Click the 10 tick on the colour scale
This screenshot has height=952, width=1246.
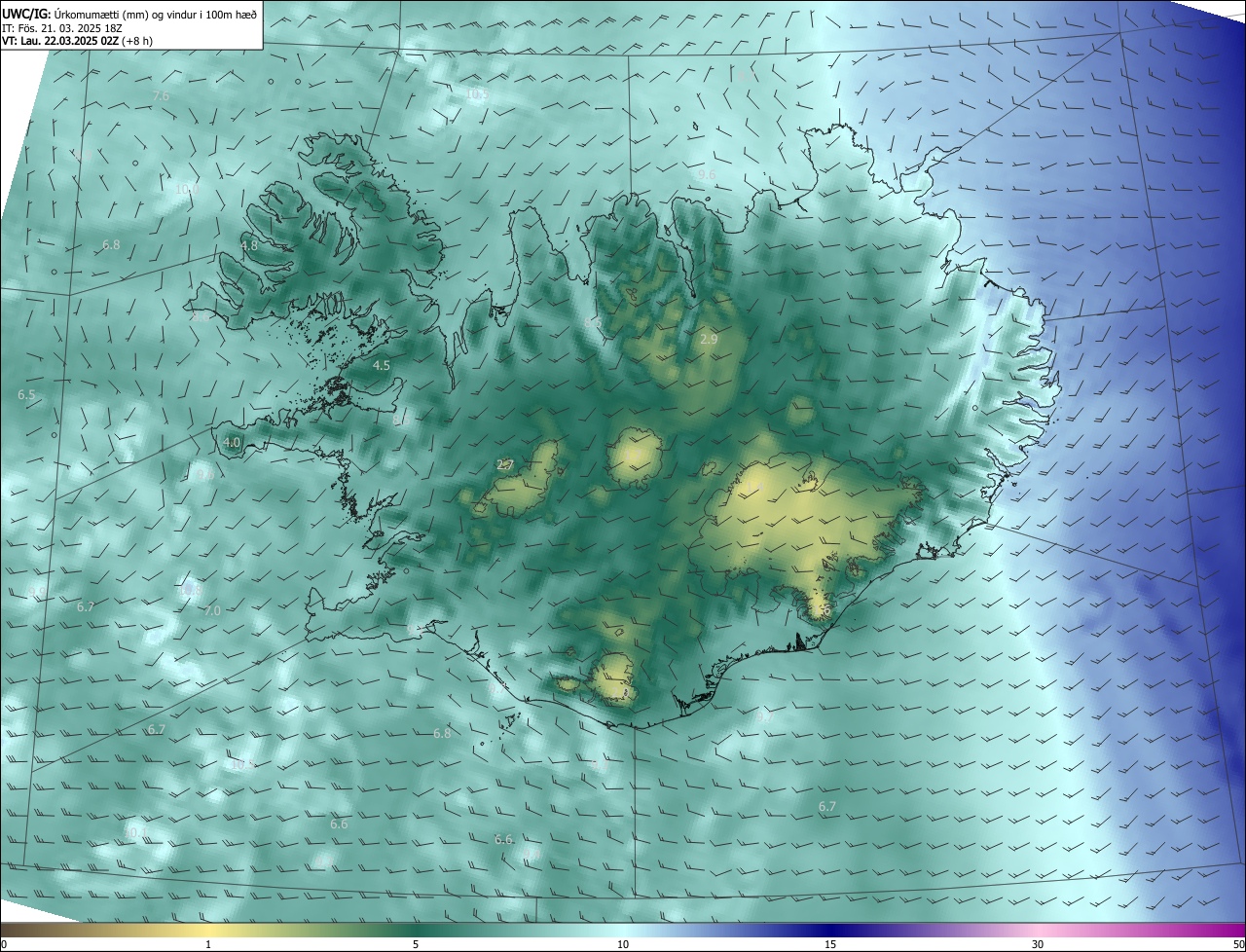coord(623,944)
